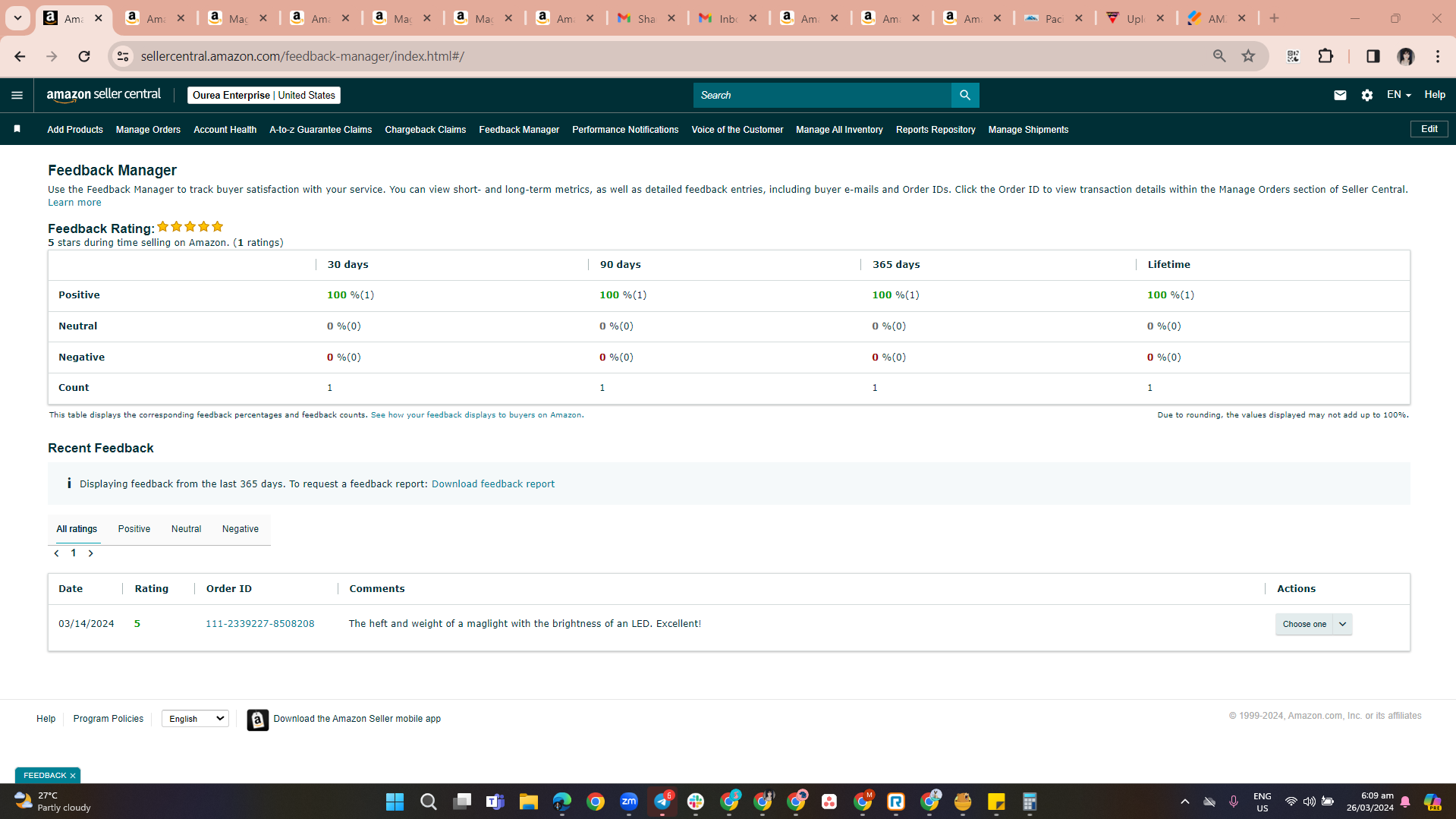
Task: Open Telegram from the taskbar
Action: click(x=662, y=802)
